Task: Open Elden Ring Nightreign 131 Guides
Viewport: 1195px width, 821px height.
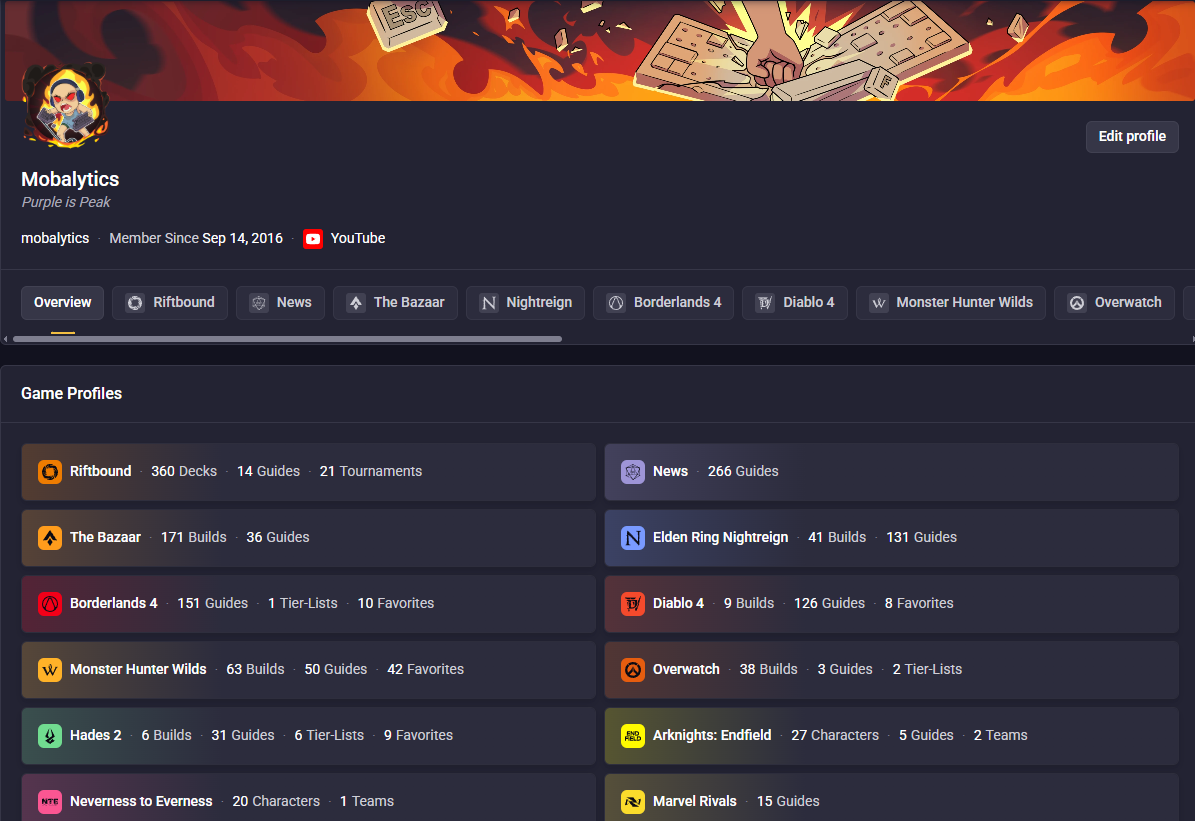Action: (921, 537)
